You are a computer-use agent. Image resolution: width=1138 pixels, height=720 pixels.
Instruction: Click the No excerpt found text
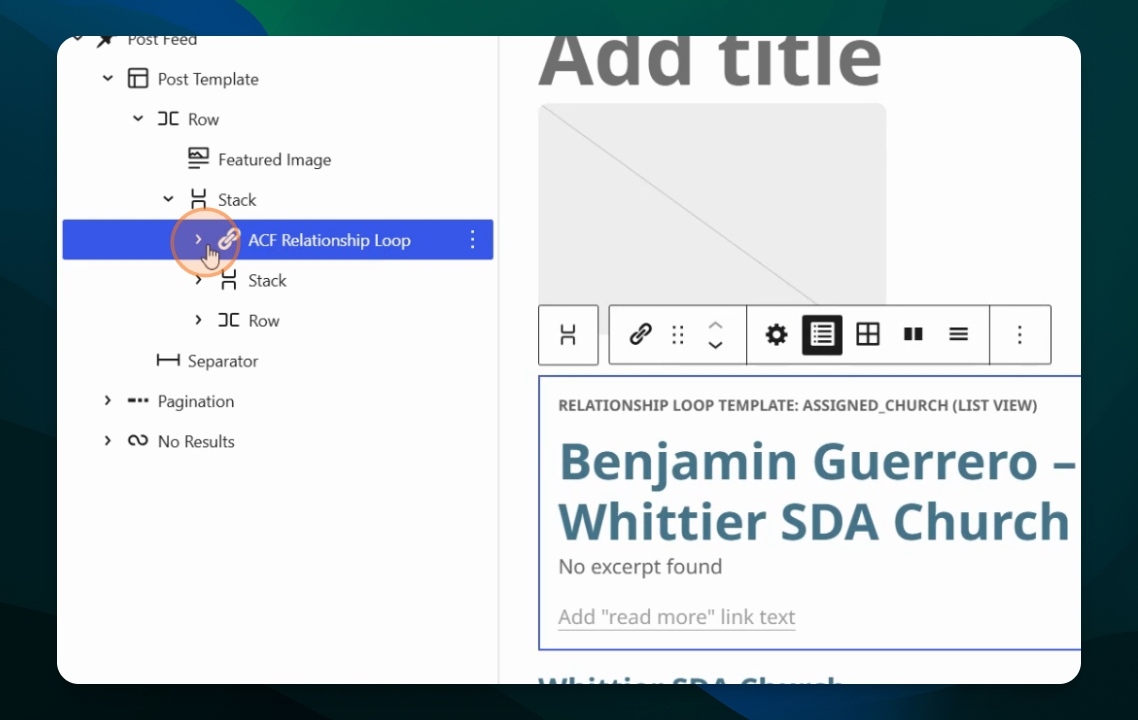(x=640, y=567)
